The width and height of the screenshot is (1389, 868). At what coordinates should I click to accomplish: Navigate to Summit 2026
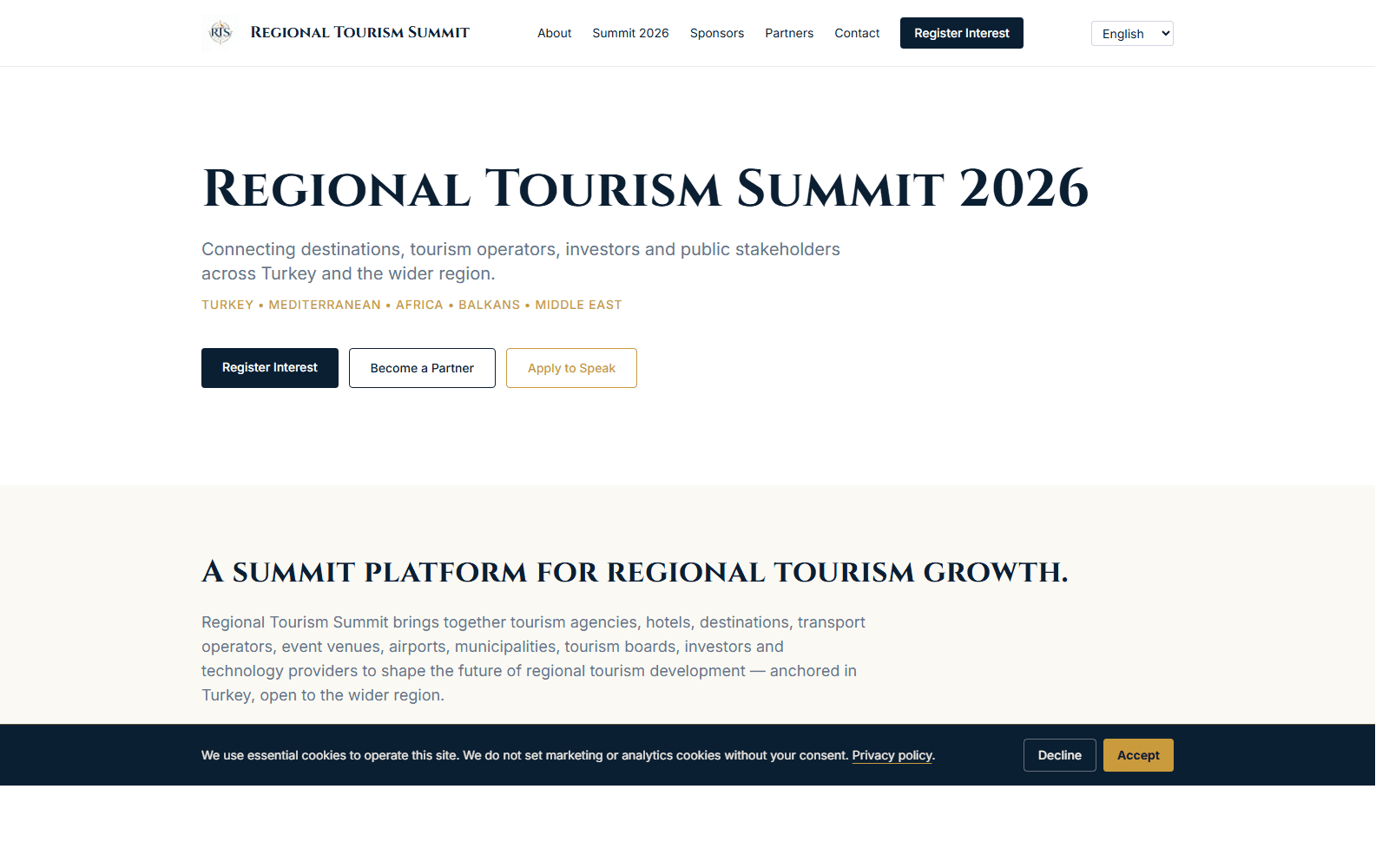630,33
